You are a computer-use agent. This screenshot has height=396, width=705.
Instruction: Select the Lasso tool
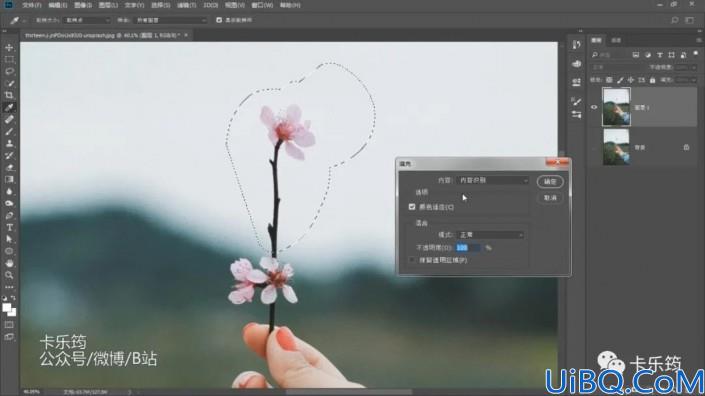point(9,71)
